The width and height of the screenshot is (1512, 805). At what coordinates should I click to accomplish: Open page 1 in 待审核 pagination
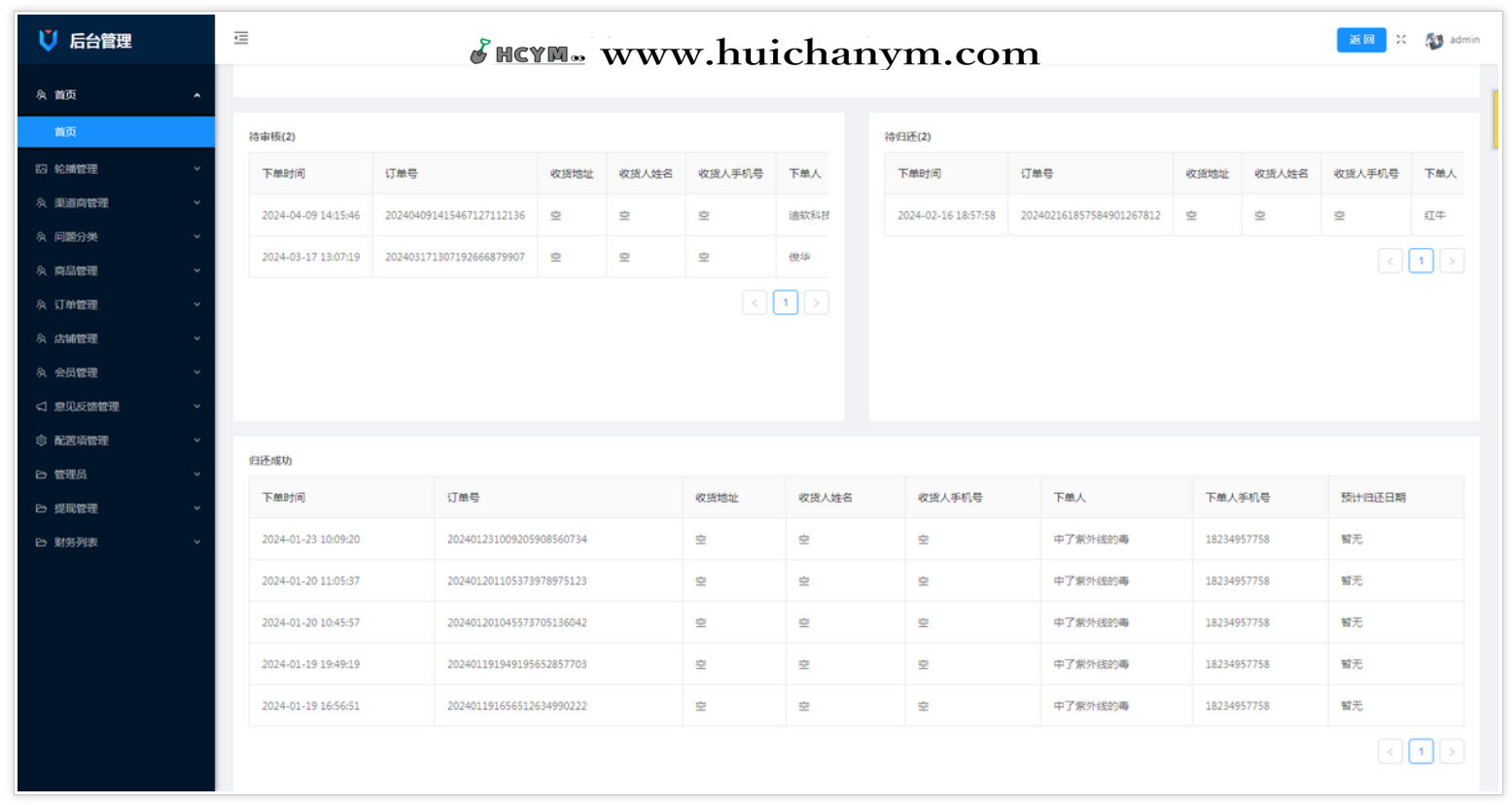(785, 302)
